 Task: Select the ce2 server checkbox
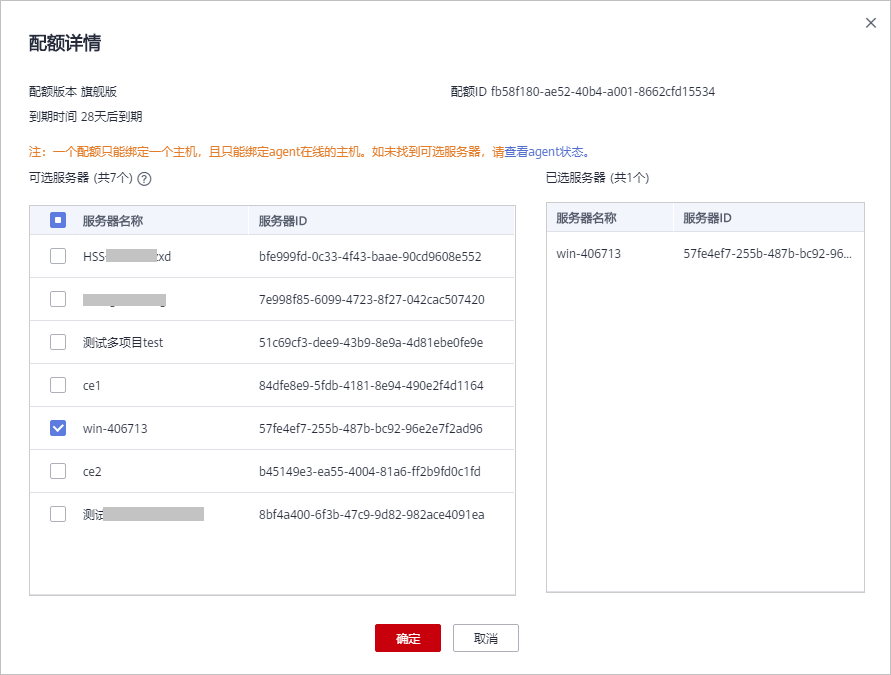[58, 471]
